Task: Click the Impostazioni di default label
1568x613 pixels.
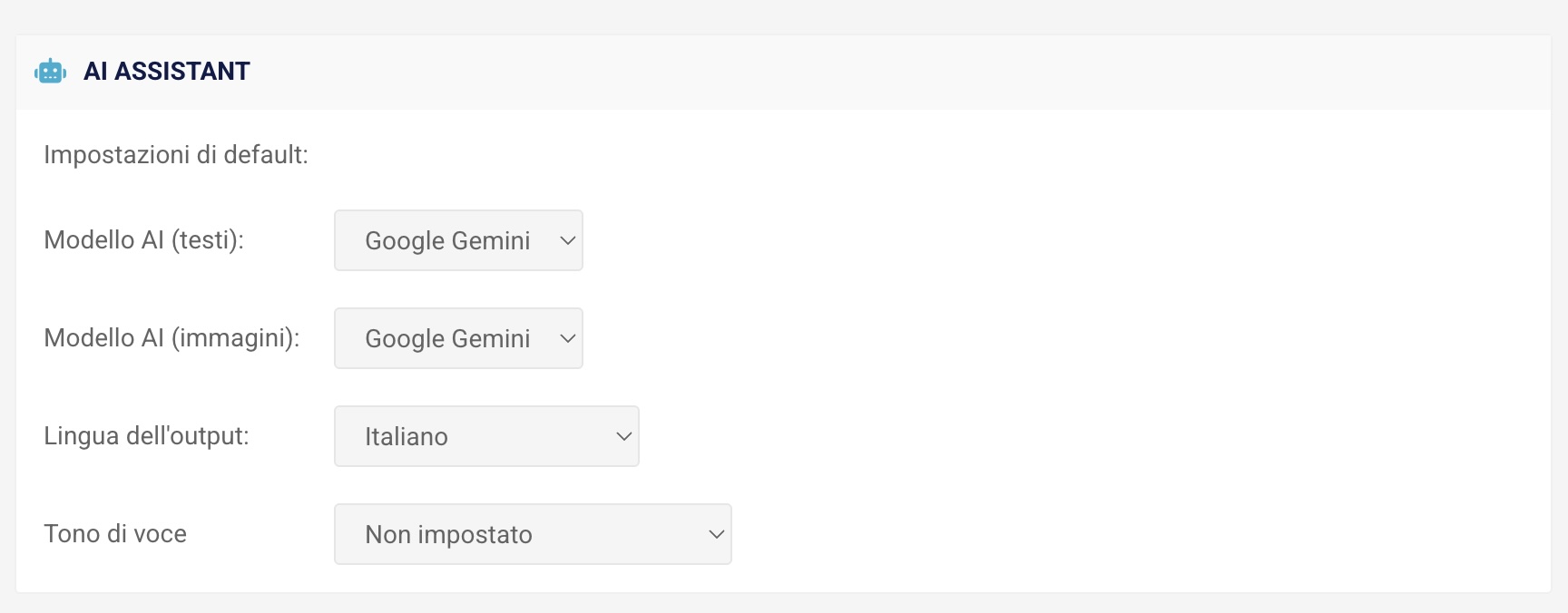Action: coord(176,155)
